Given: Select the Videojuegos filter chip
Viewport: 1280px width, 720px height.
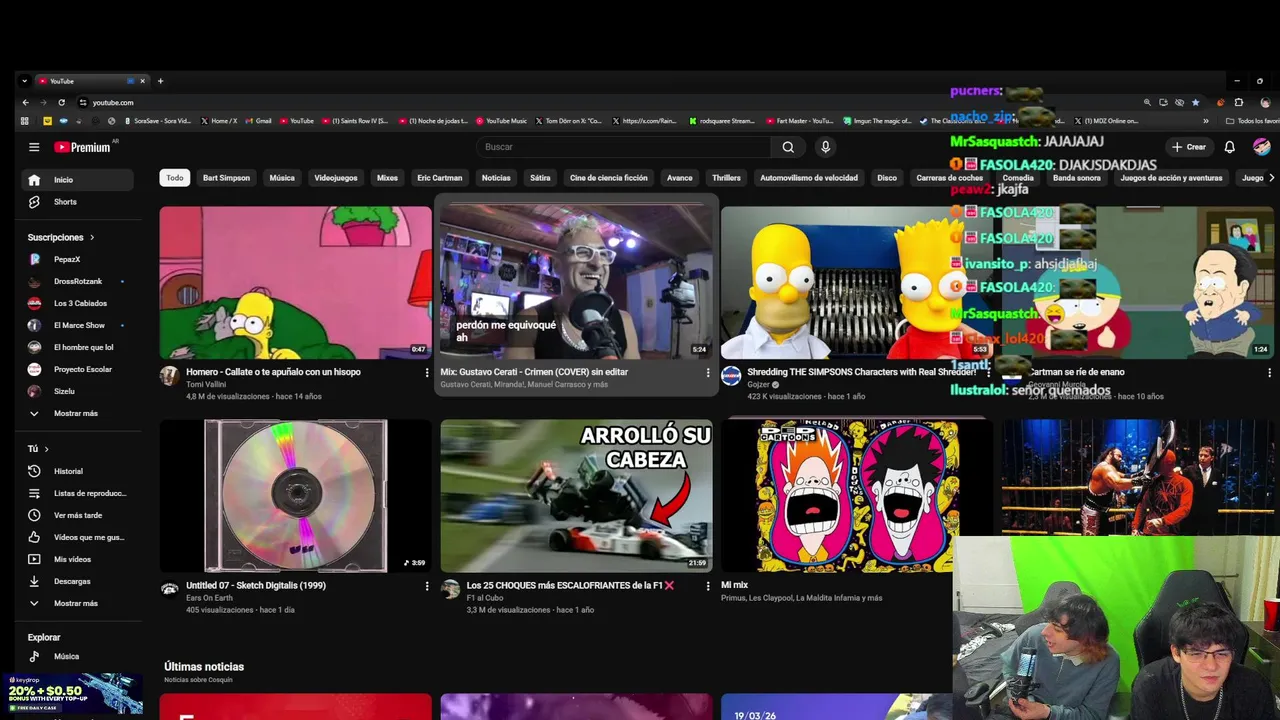Looking at the screenshot, I should point(336,178).
